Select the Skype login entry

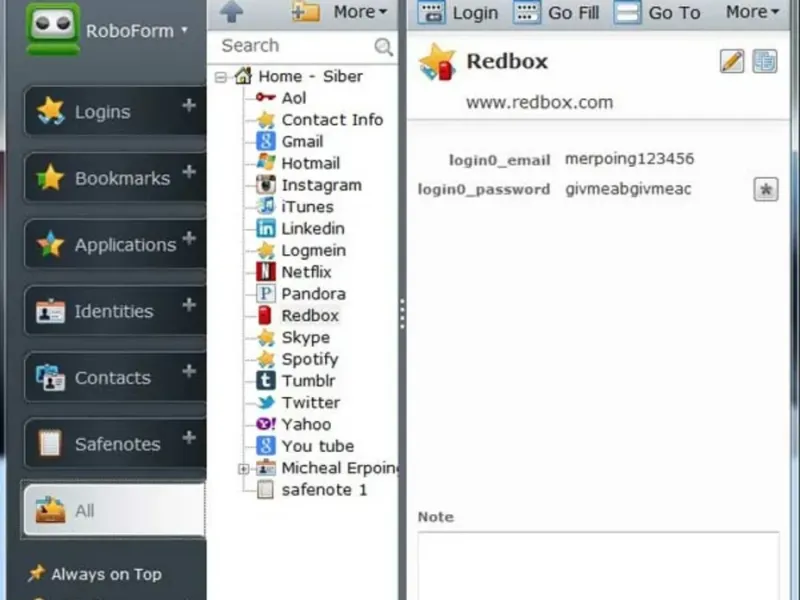(293, 337)
